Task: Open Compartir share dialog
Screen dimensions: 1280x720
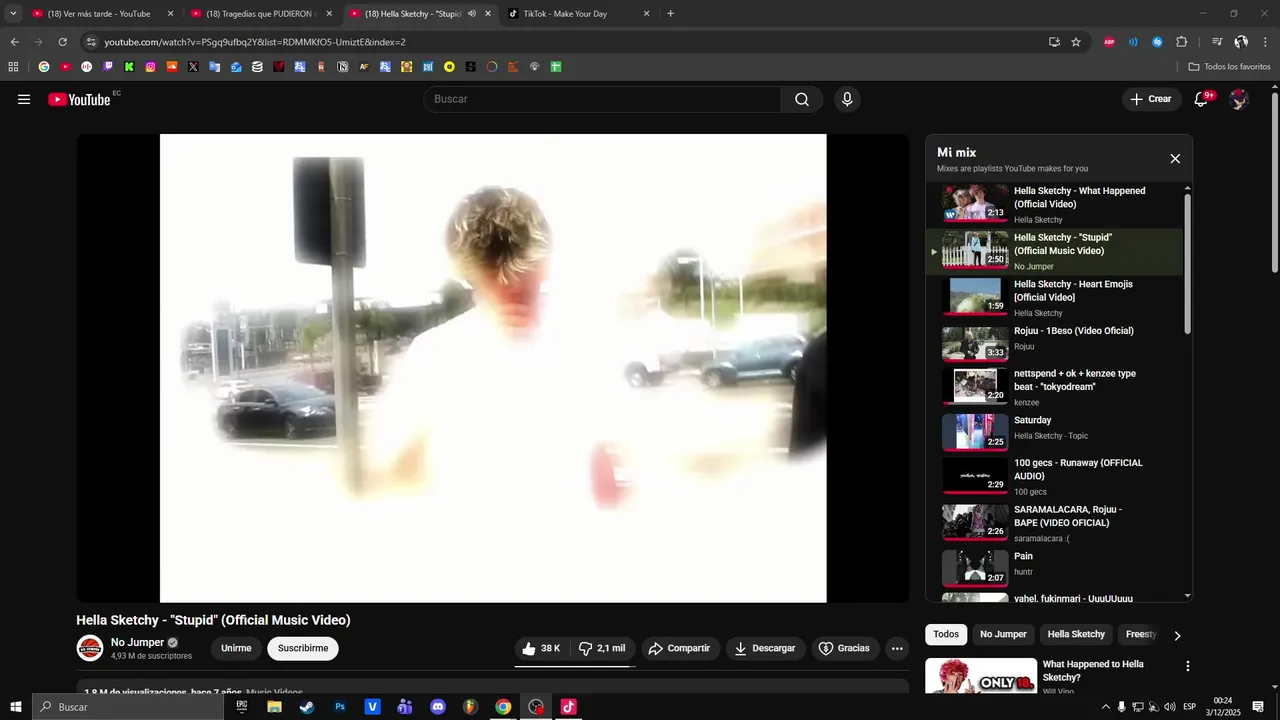Action: (x=679, y=648)
